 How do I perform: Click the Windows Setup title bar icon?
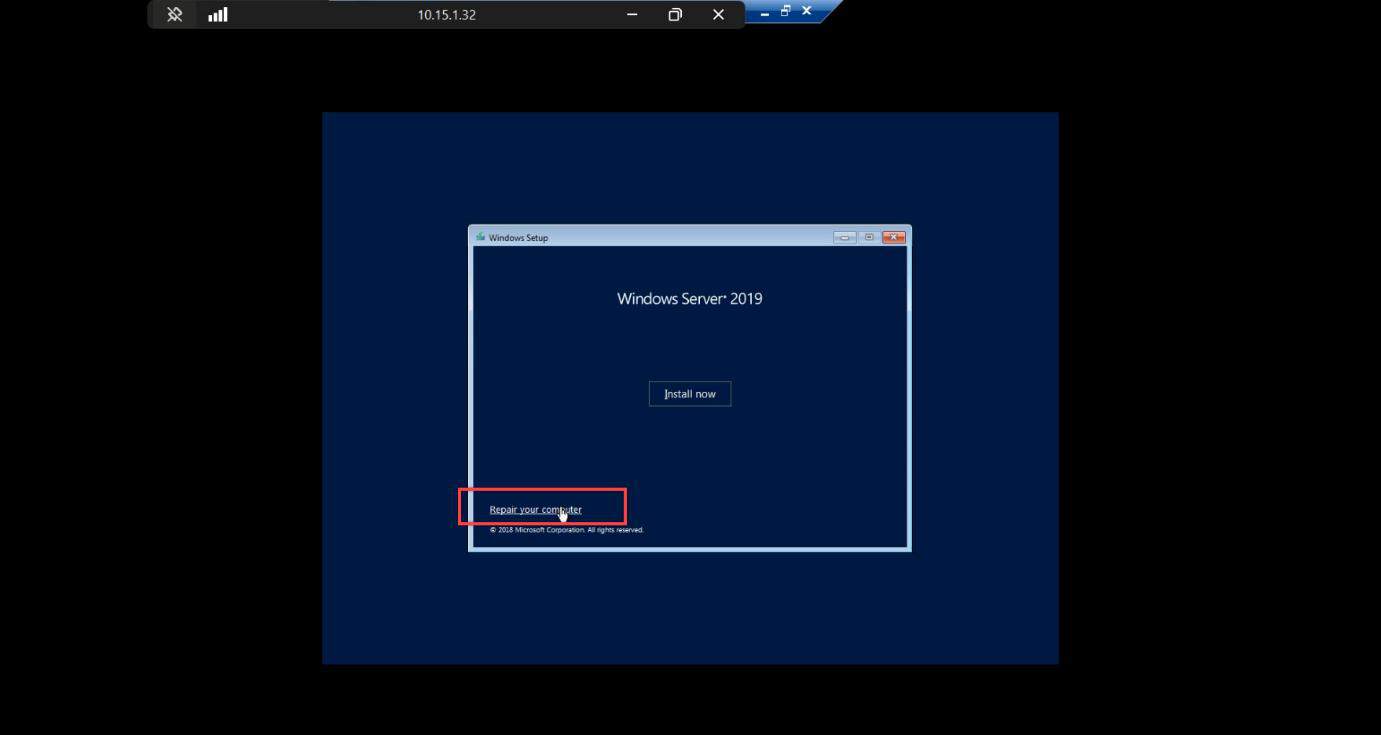[481, 237]
